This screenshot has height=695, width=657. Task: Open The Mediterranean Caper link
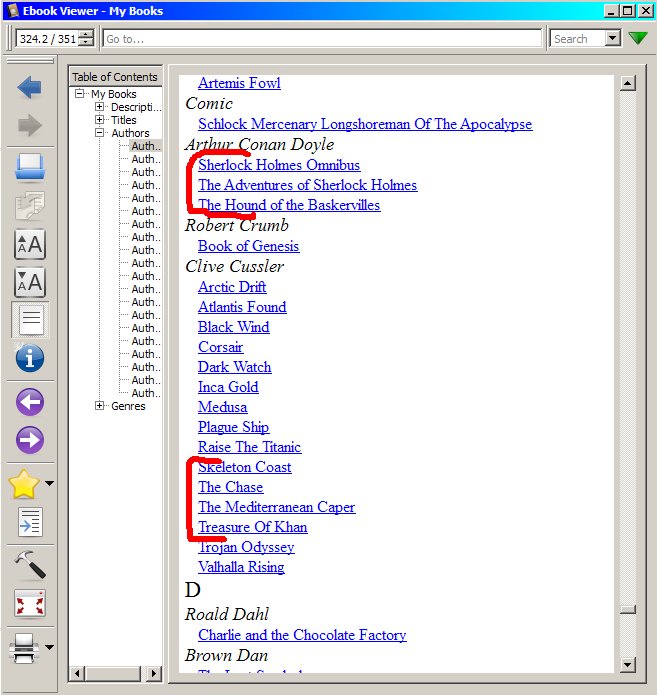(276, 507)
